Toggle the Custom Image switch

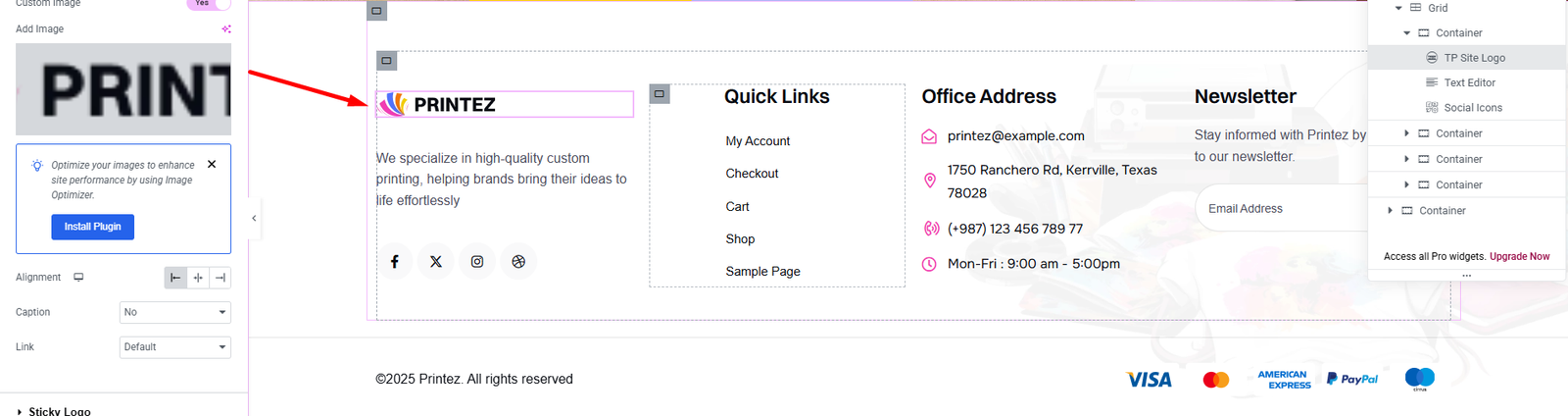(209, 4)
